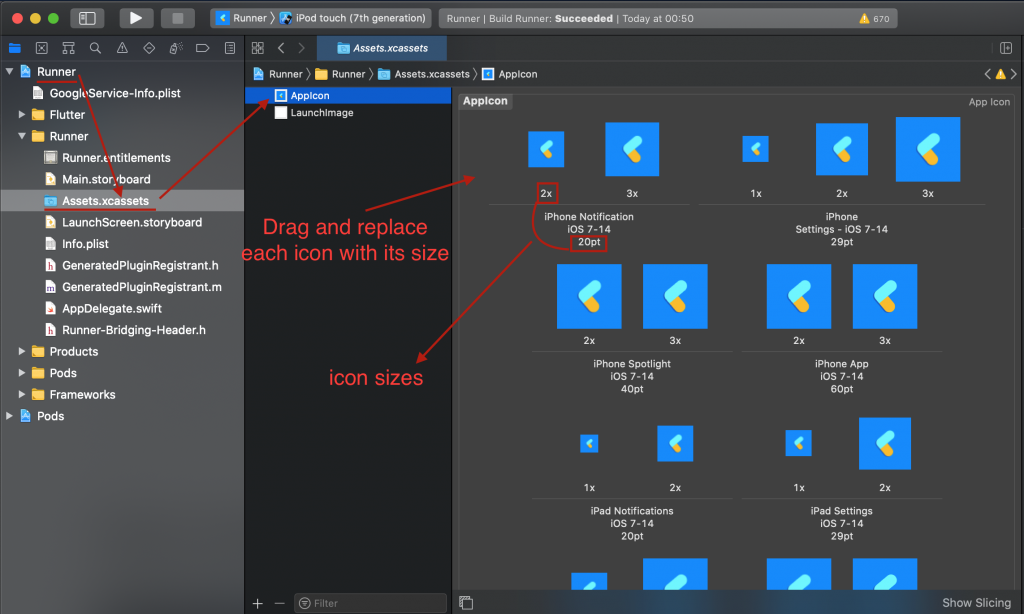Click Runner folder in the breadcrumb bar
Screen dimensions: 1024x614
[340, 74]
